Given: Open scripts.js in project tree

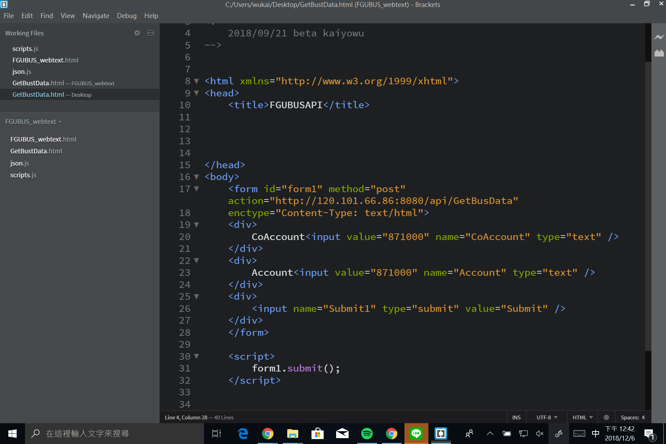Looking at the screenshot, I should pos(23,175).
